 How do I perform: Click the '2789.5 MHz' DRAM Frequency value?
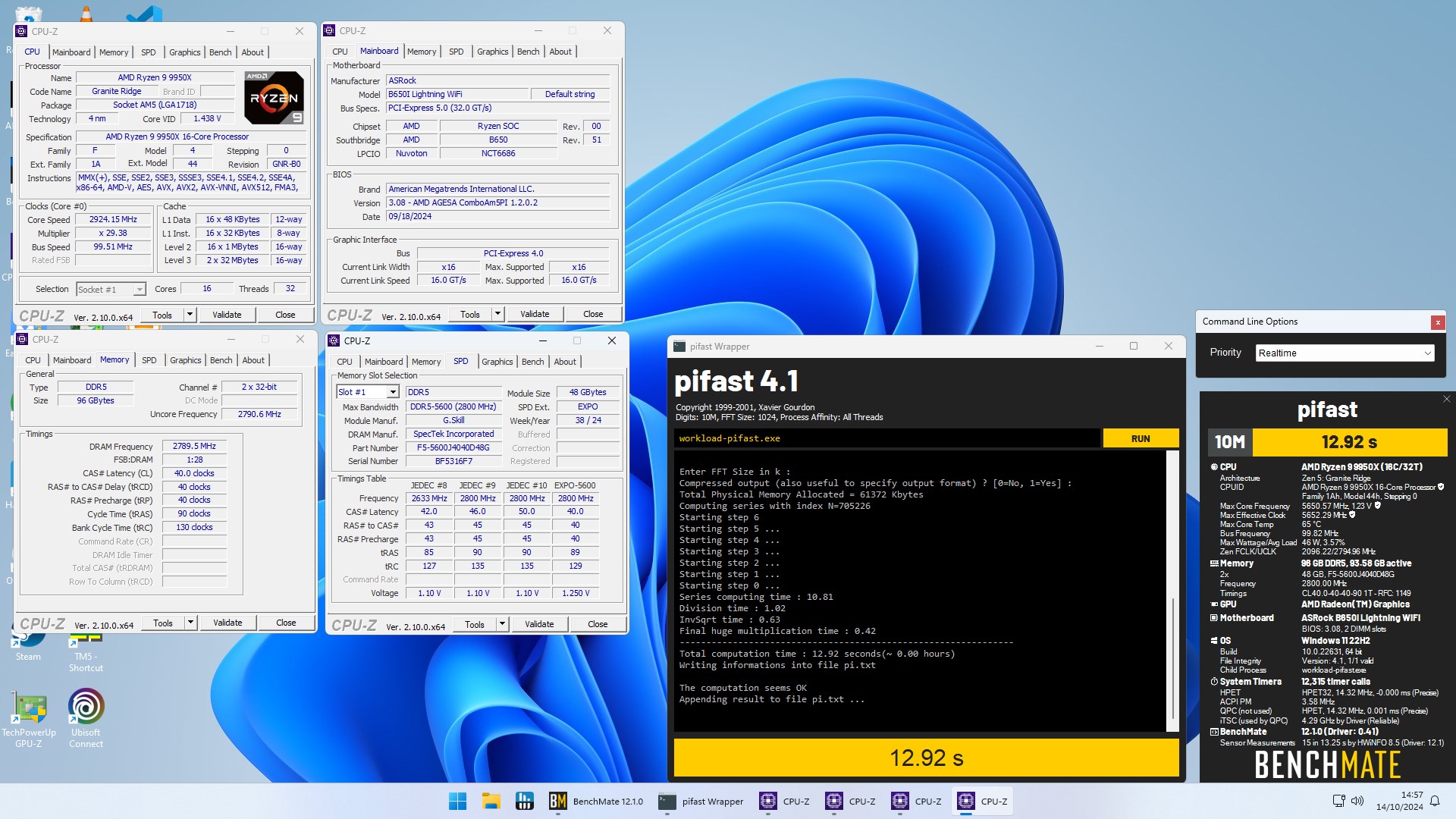[x=194, y=446]
